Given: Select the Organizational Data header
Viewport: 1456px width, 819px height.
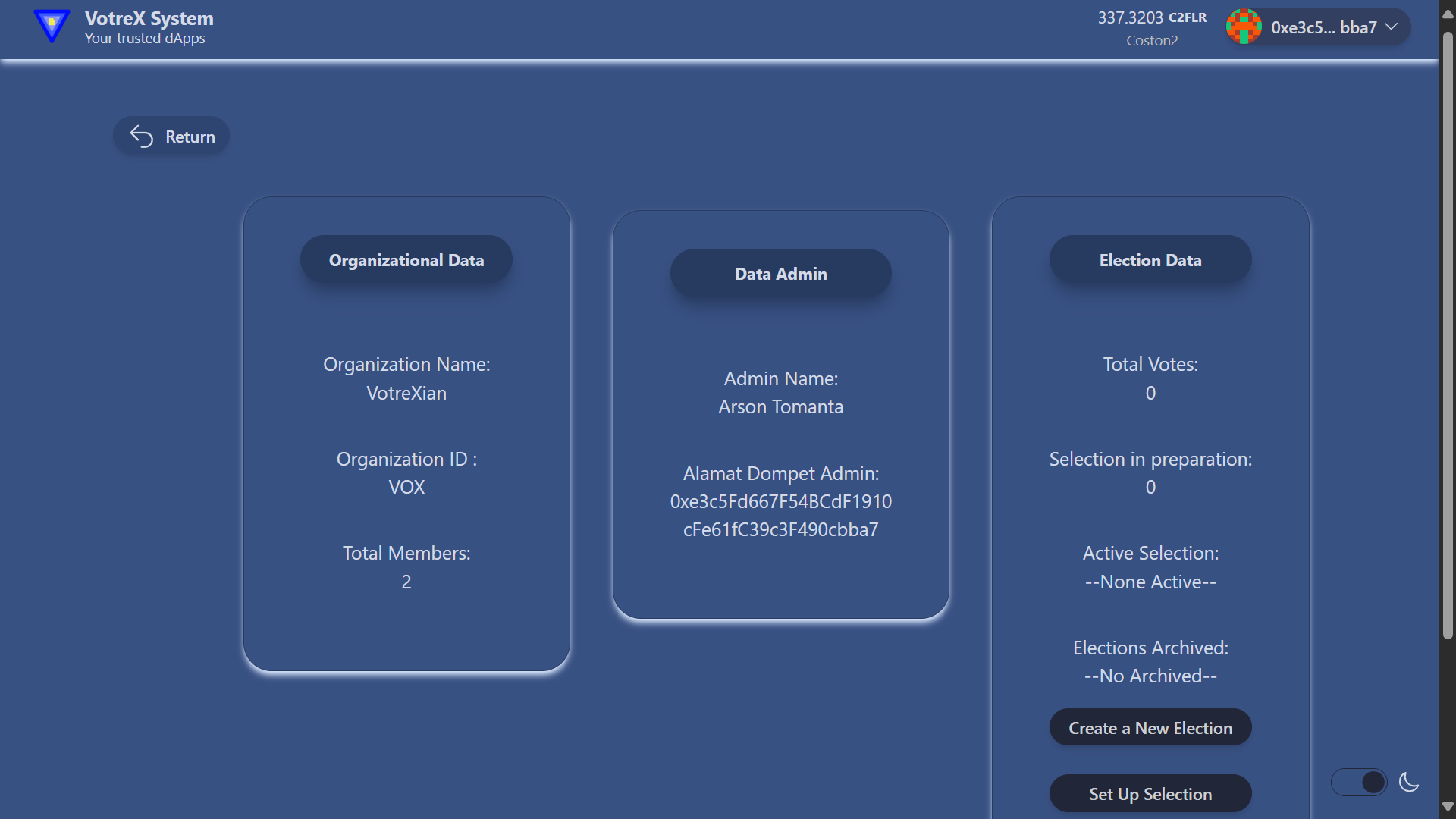Looking at the screenshot, I should pyautogui.click(x=406, y=260).
